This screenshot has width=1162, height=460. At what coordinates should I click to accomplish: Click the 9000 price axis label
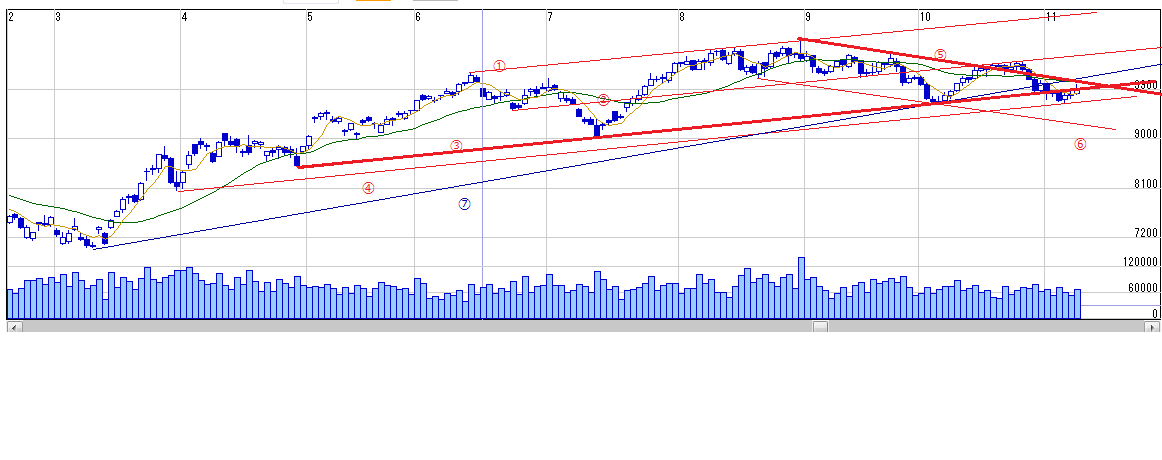pos(1145,134)
